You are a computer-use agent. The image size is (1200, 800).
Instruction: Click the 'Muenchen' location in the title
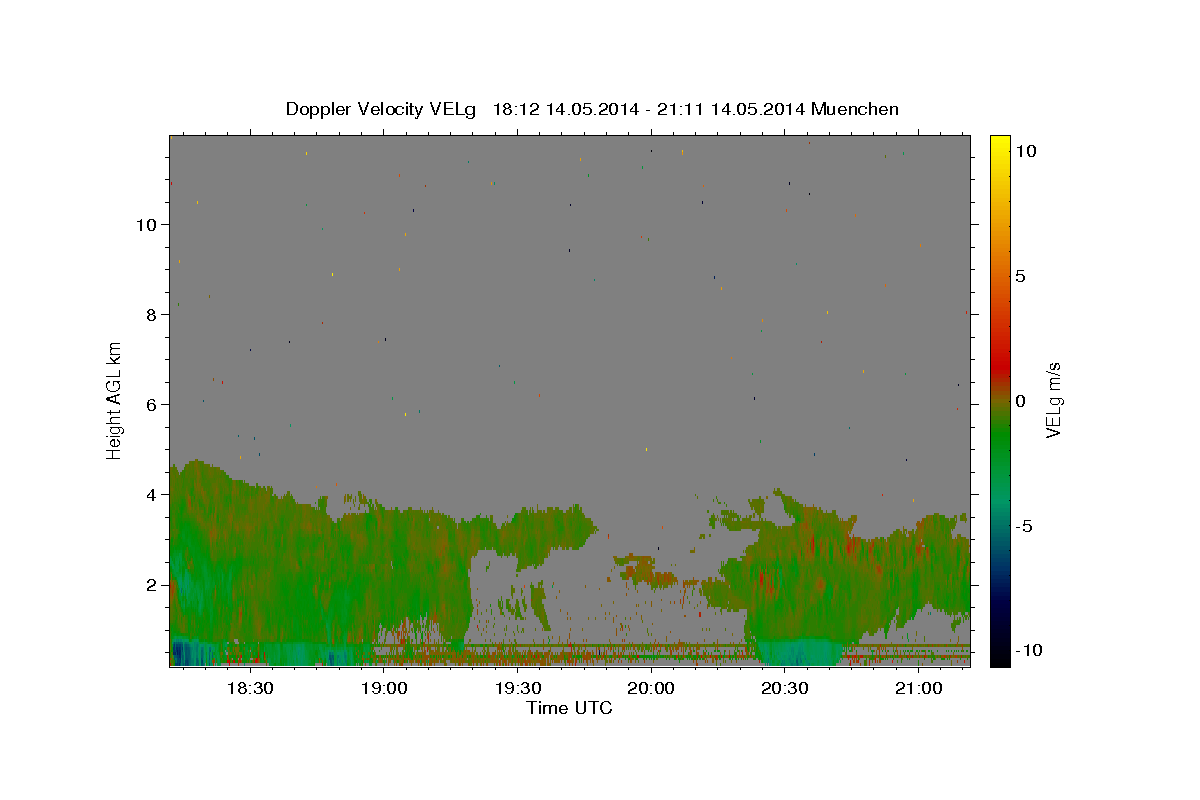tap(855, 109)
